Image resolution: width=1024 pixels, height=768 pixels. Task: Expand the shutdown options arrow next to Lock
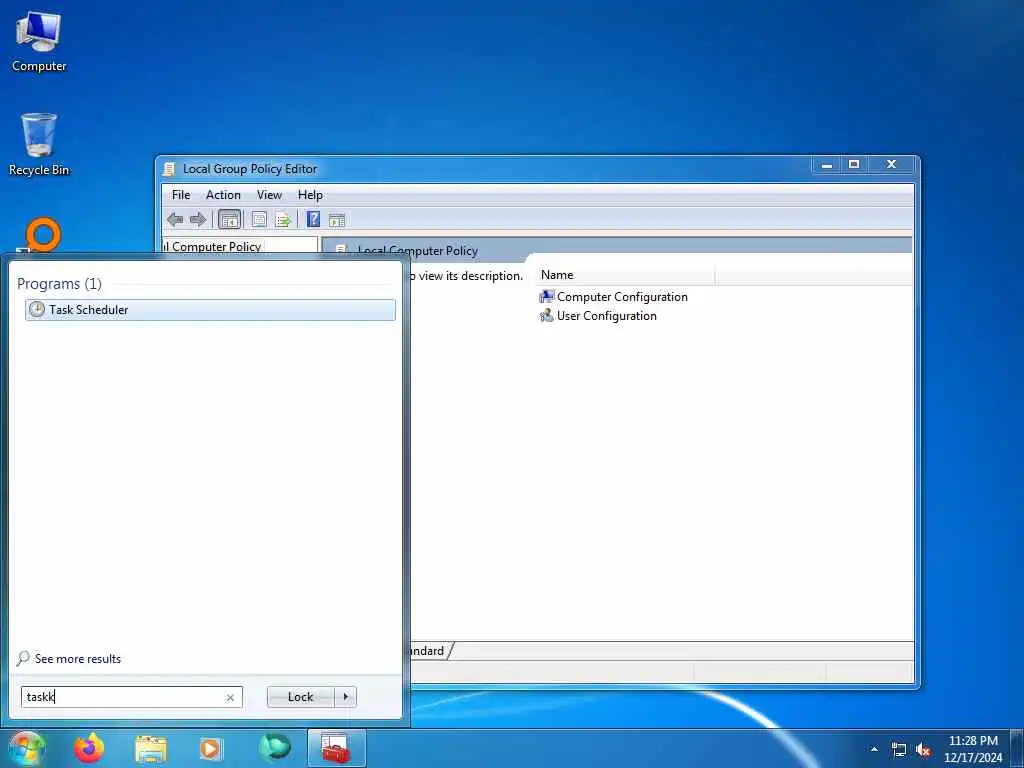click(x=345, y=697)
